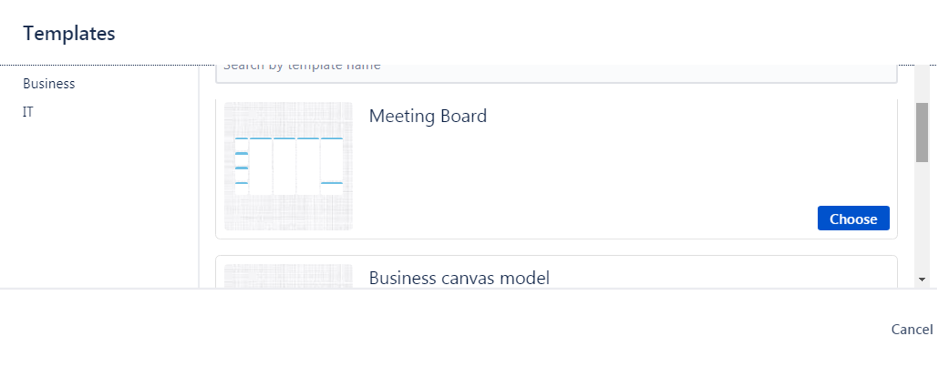Select the Meeting Board template card
The width and height of the screenshot is (937, 366).
(556, 169)
